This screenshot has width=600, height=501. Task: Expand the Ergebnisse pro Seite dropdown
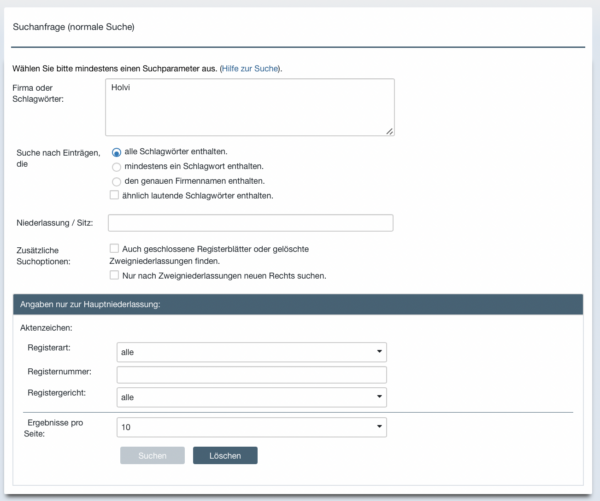tap(251, 427)
